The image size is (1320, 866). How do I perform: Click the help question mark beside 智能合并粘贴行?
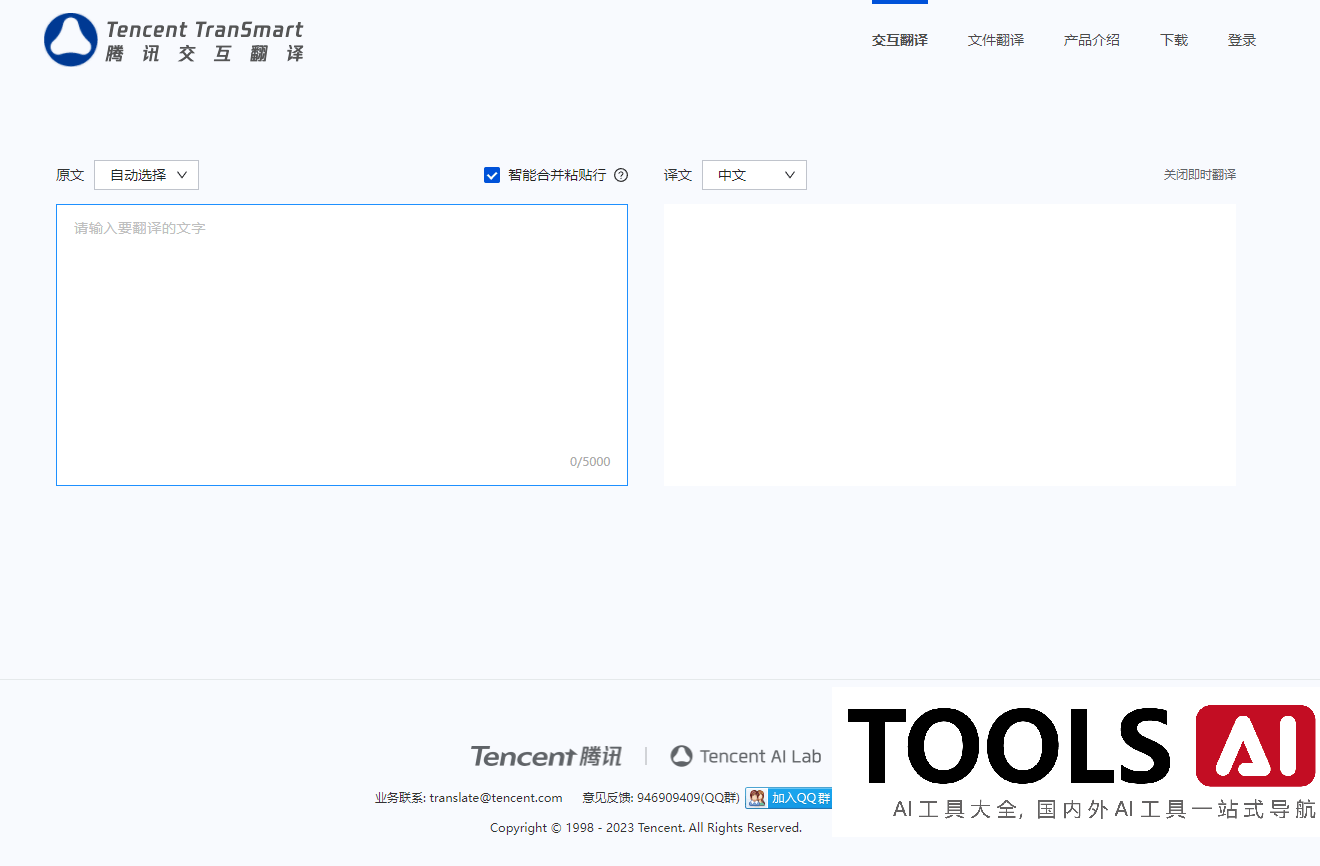point(621,175)
